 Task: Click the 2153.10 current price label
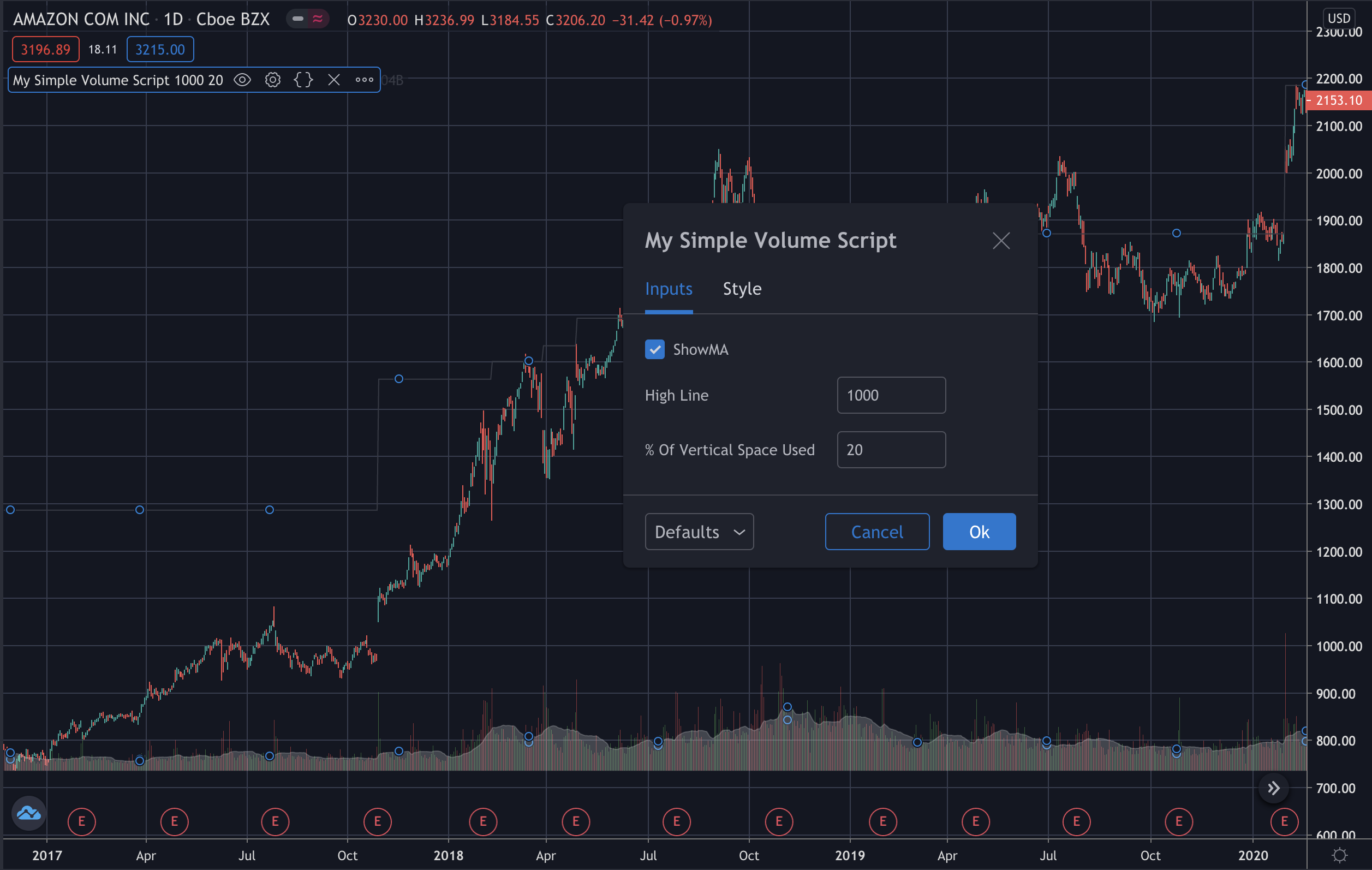pyautogui.click(x=1338, y=100)
